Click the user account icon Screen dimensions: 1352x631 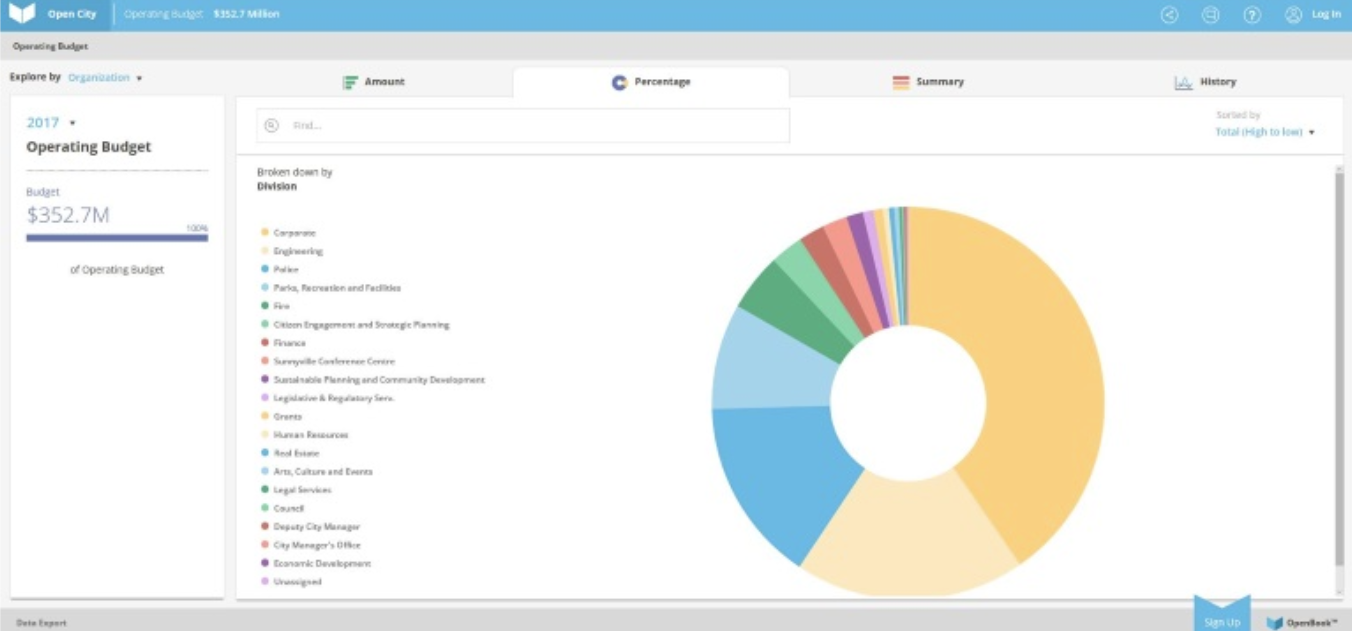[1294, 14]
